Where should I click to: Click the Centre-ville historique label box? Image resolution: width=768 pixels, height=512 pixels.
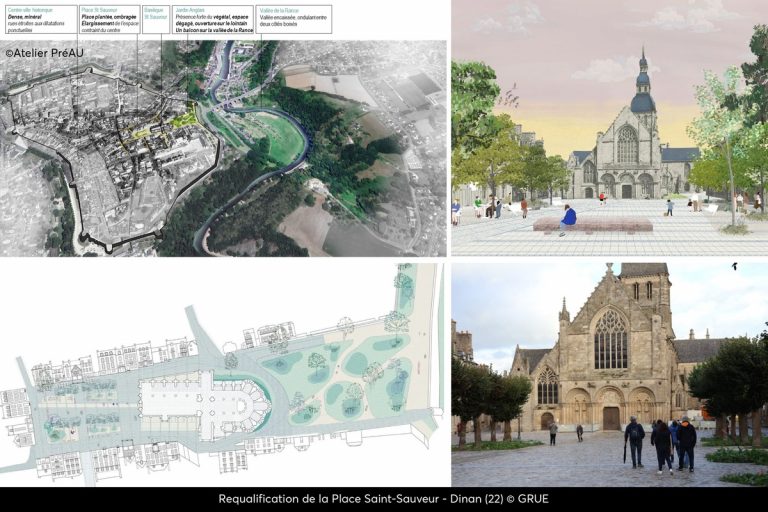[x=41, y=20]
